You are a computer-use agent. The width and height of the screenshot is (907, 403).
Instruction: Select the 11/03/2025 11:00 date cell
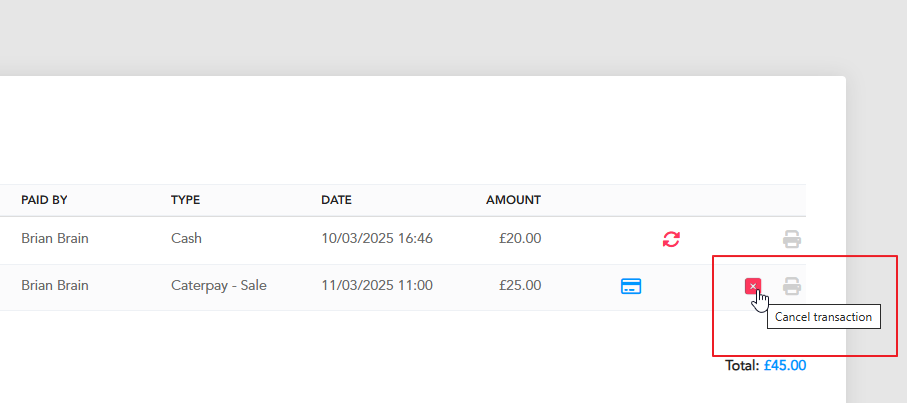pyautogui.click(x=377, y=286)
